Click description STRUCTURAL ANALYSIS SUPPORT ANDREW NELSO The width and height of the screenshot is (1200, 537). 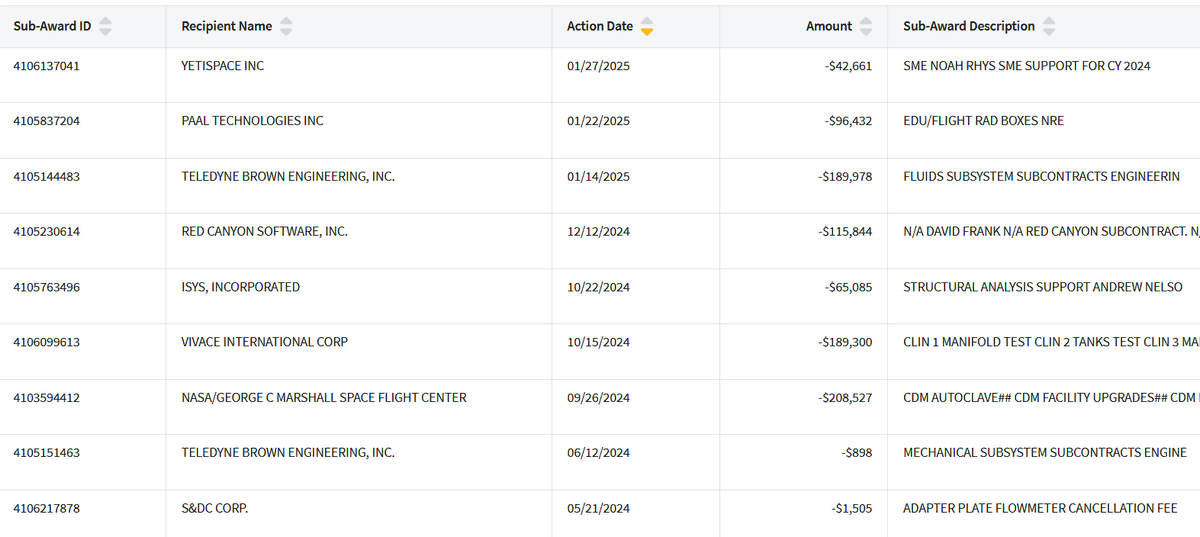[1043, 287]
